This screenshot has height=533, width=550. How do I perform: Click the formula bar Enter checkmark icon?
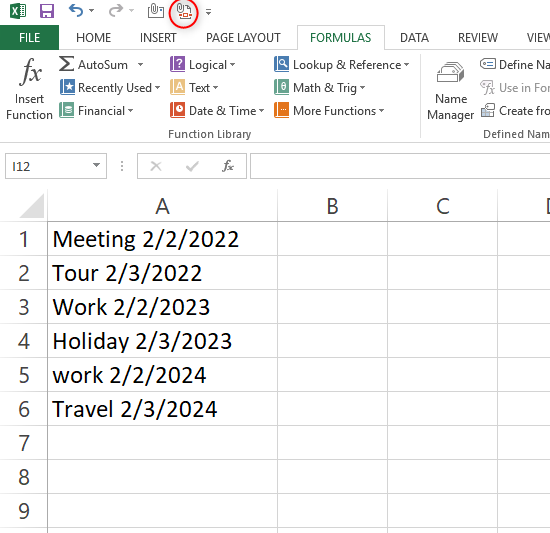point(192,166)
